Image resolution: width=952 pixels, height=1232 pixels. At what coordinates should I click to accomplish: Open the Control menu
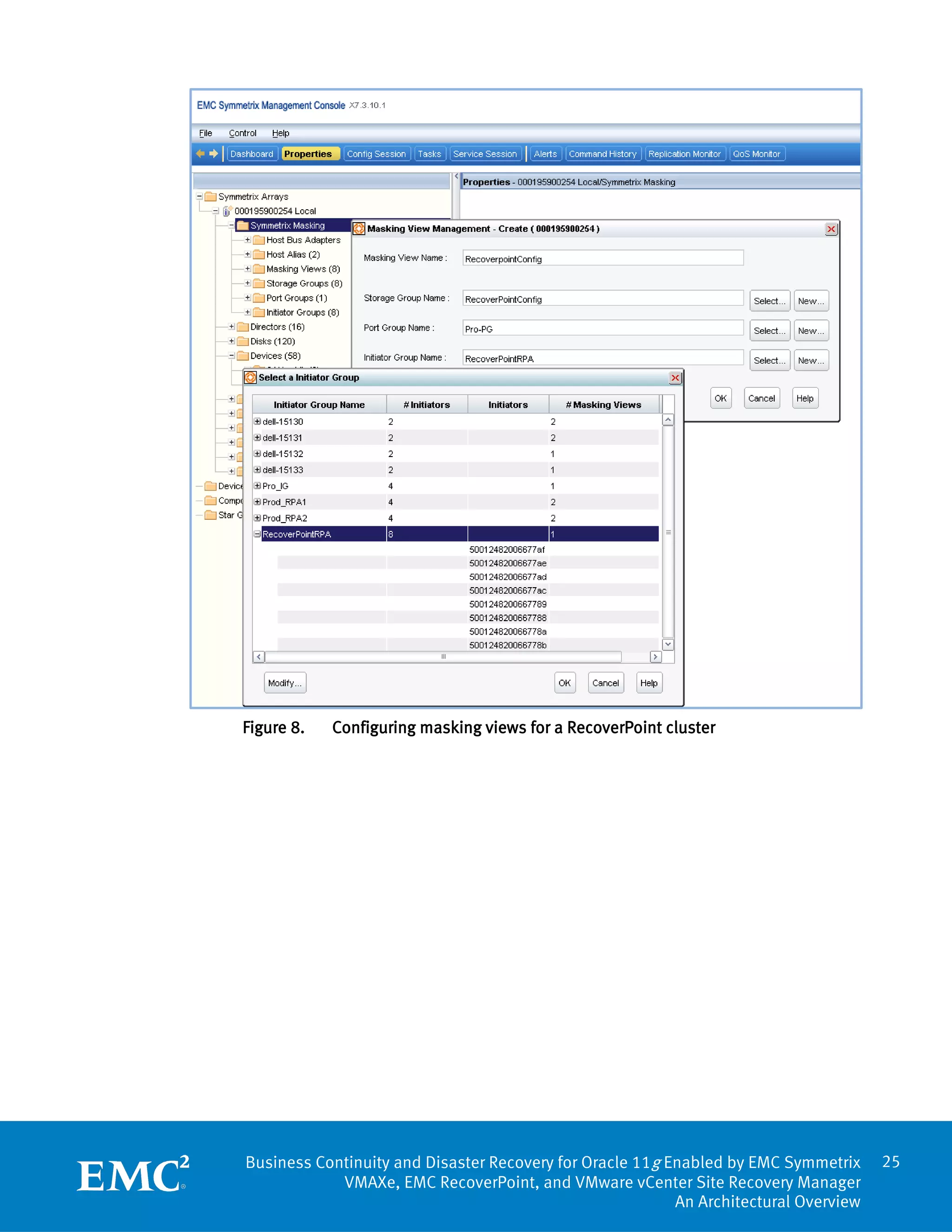243,133
